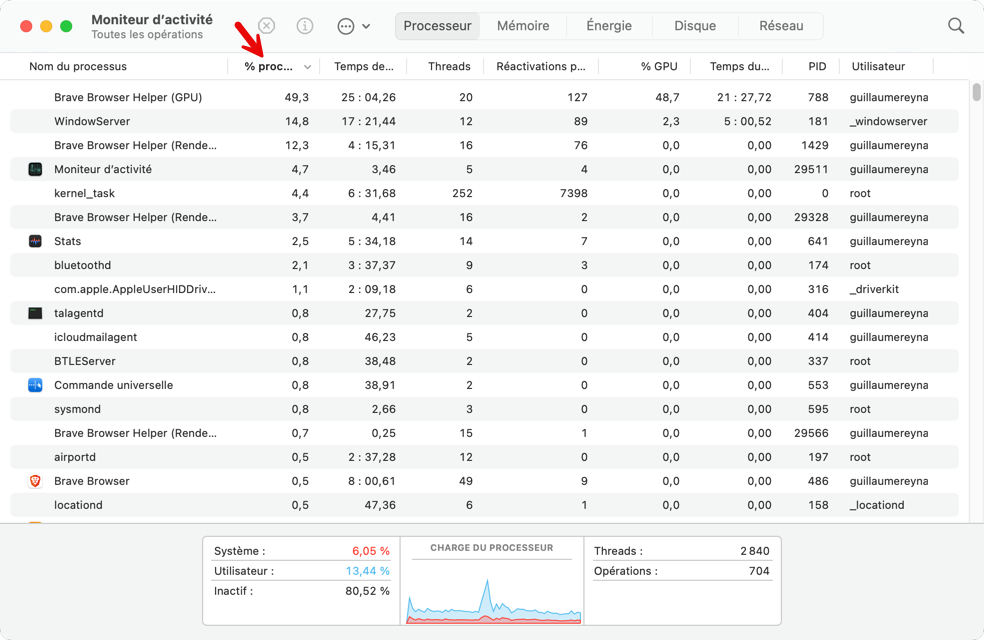
Task: Switch to the Mémoire tab
Action: [x=523, y=26]
